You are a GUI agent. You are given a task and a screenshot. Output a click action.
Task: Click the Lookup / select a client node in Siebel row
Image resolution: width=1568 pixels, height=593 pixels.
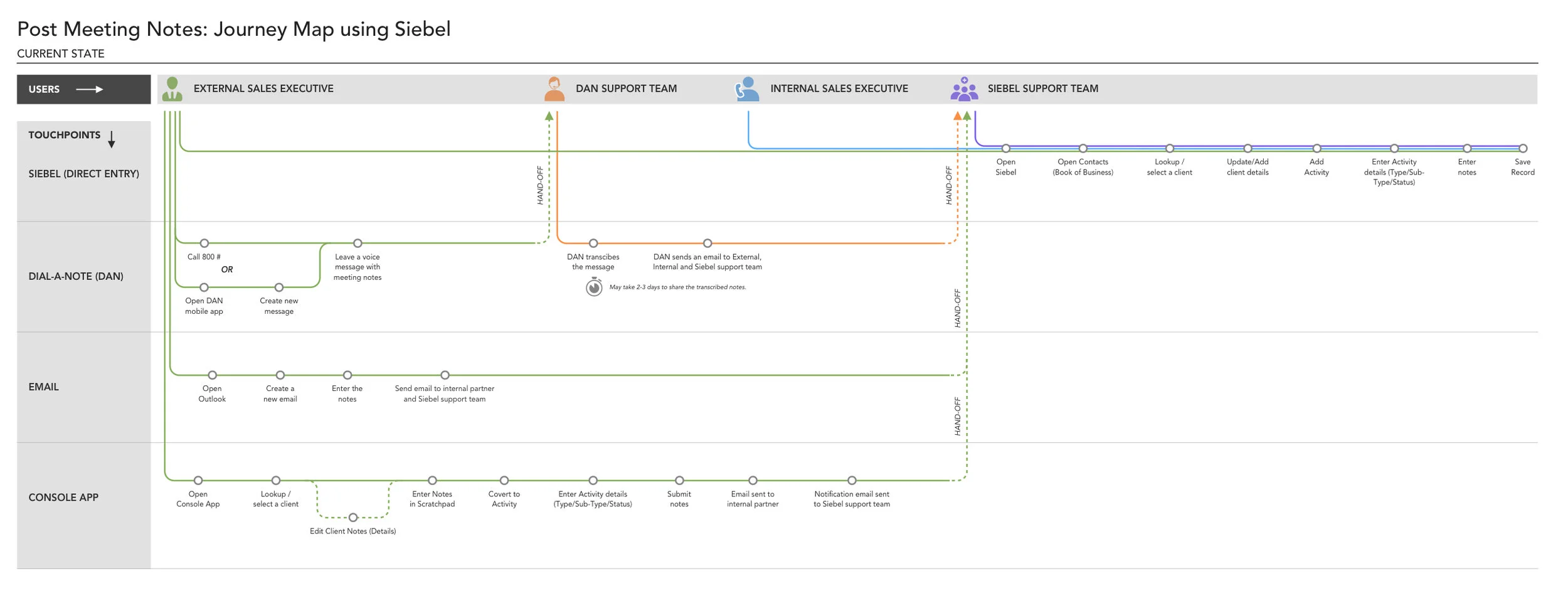point(1170,149)
